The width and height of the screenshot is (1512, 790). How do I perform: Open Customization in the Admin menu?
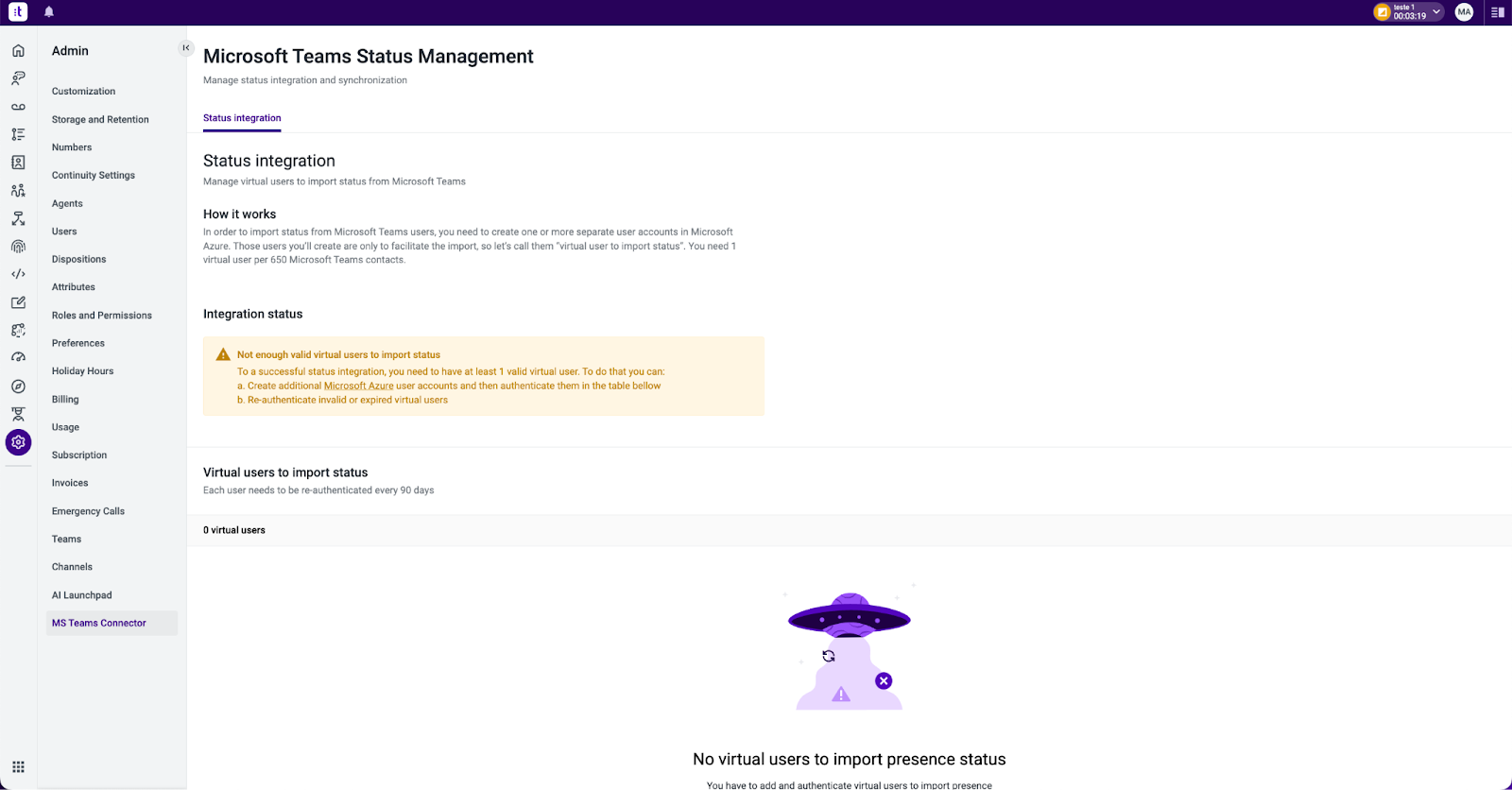[x=83, y=92]
